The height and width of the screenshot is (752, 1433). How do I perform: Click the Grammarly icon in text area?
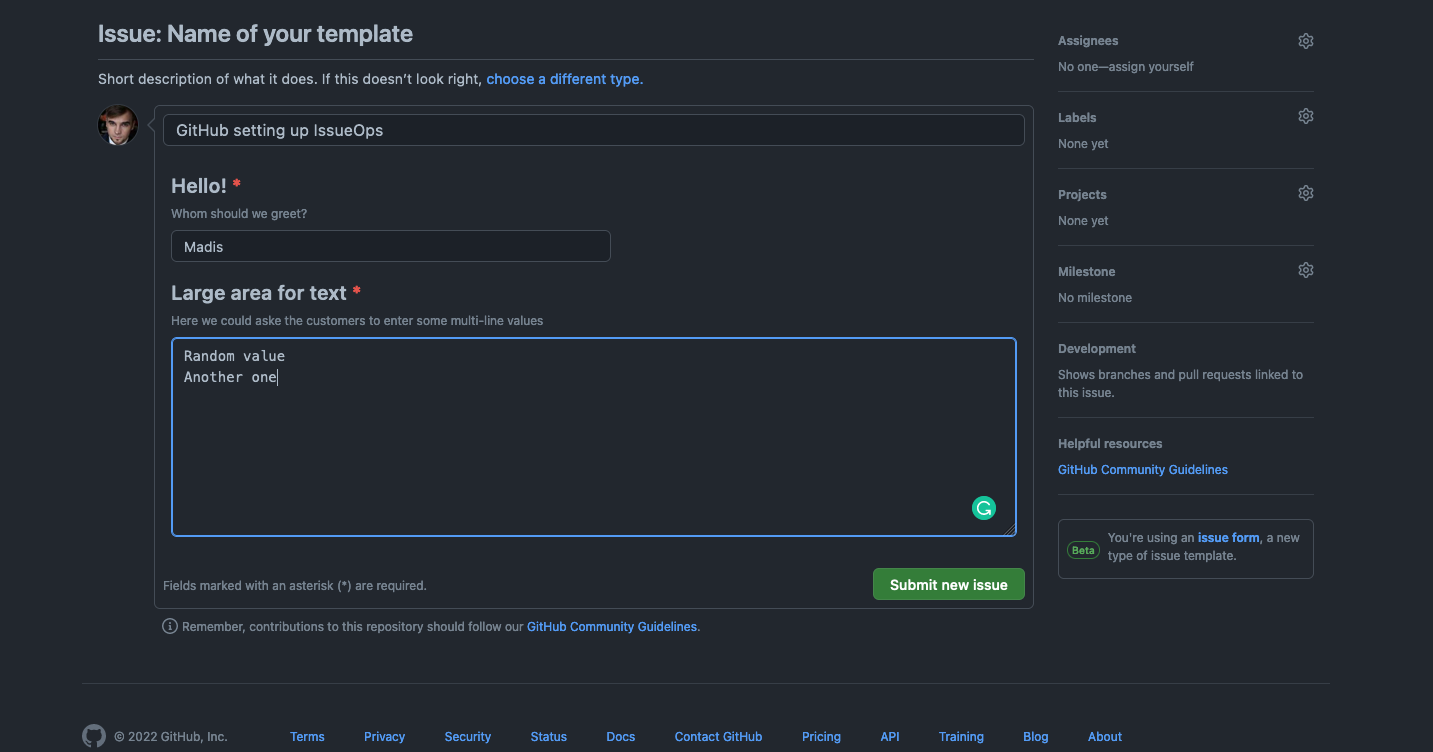(984, 508)
